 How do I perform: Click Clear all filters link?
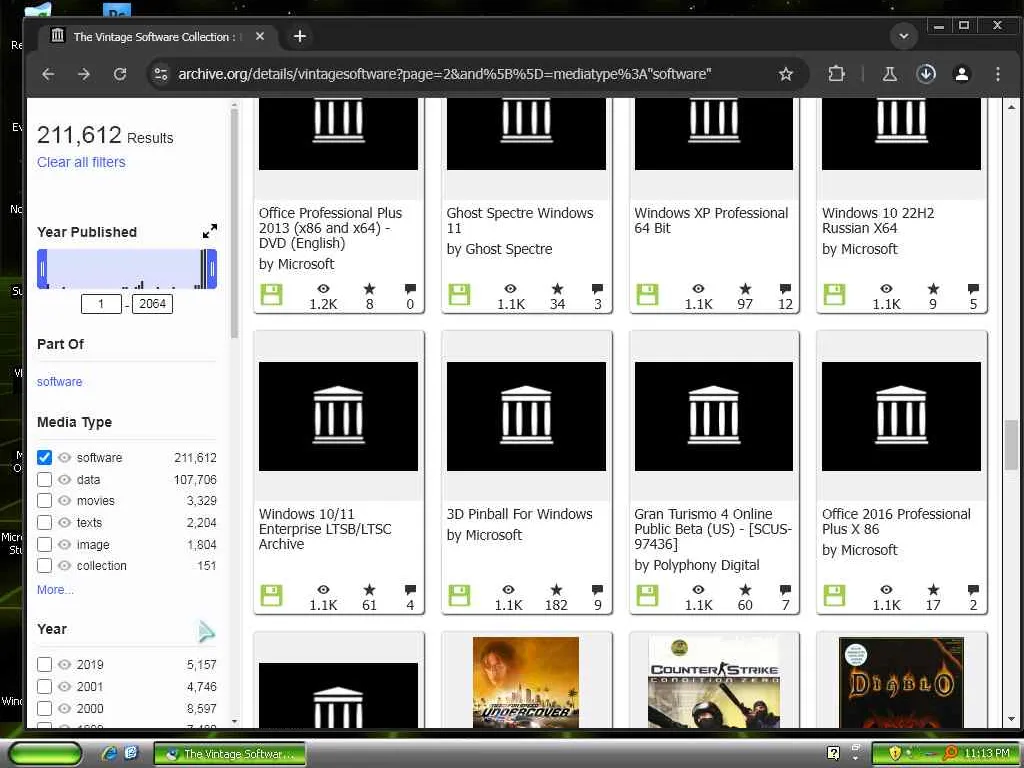click(x=81, y=162)
